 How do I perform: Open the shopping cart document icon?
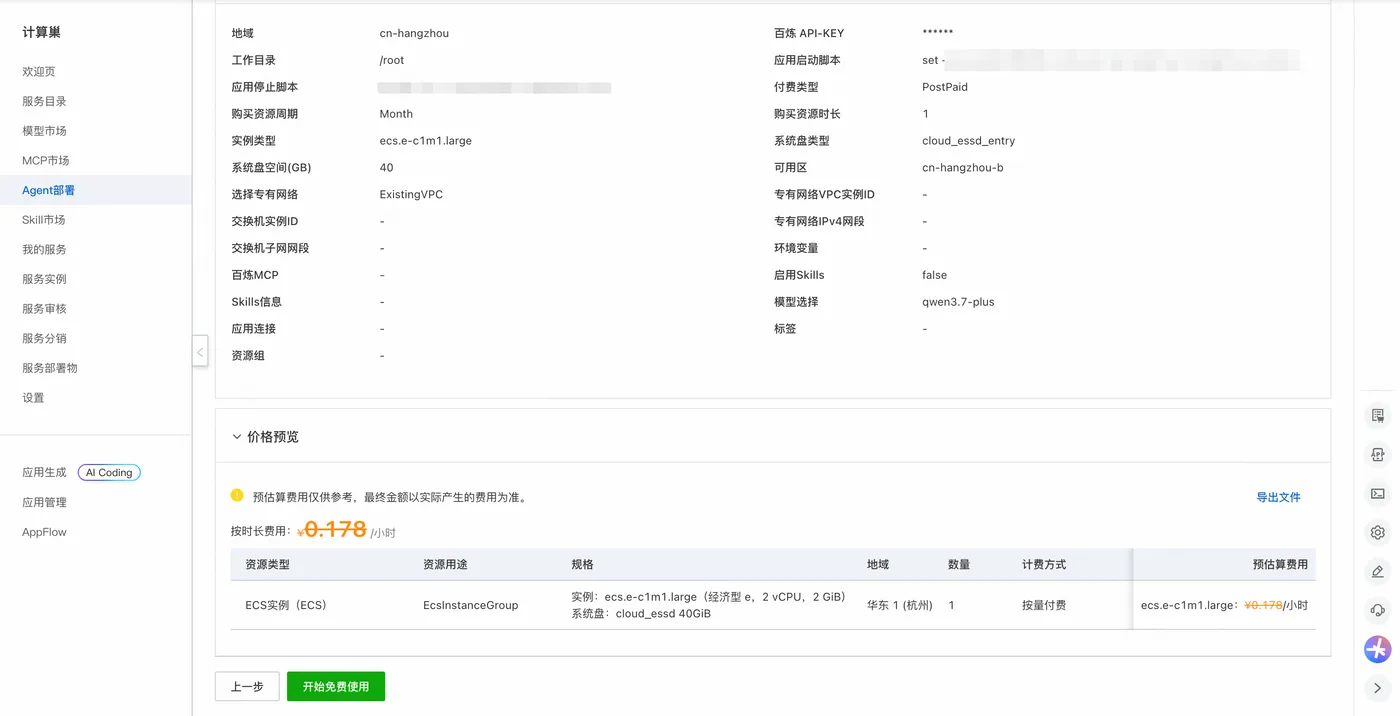coord(1377,415)
